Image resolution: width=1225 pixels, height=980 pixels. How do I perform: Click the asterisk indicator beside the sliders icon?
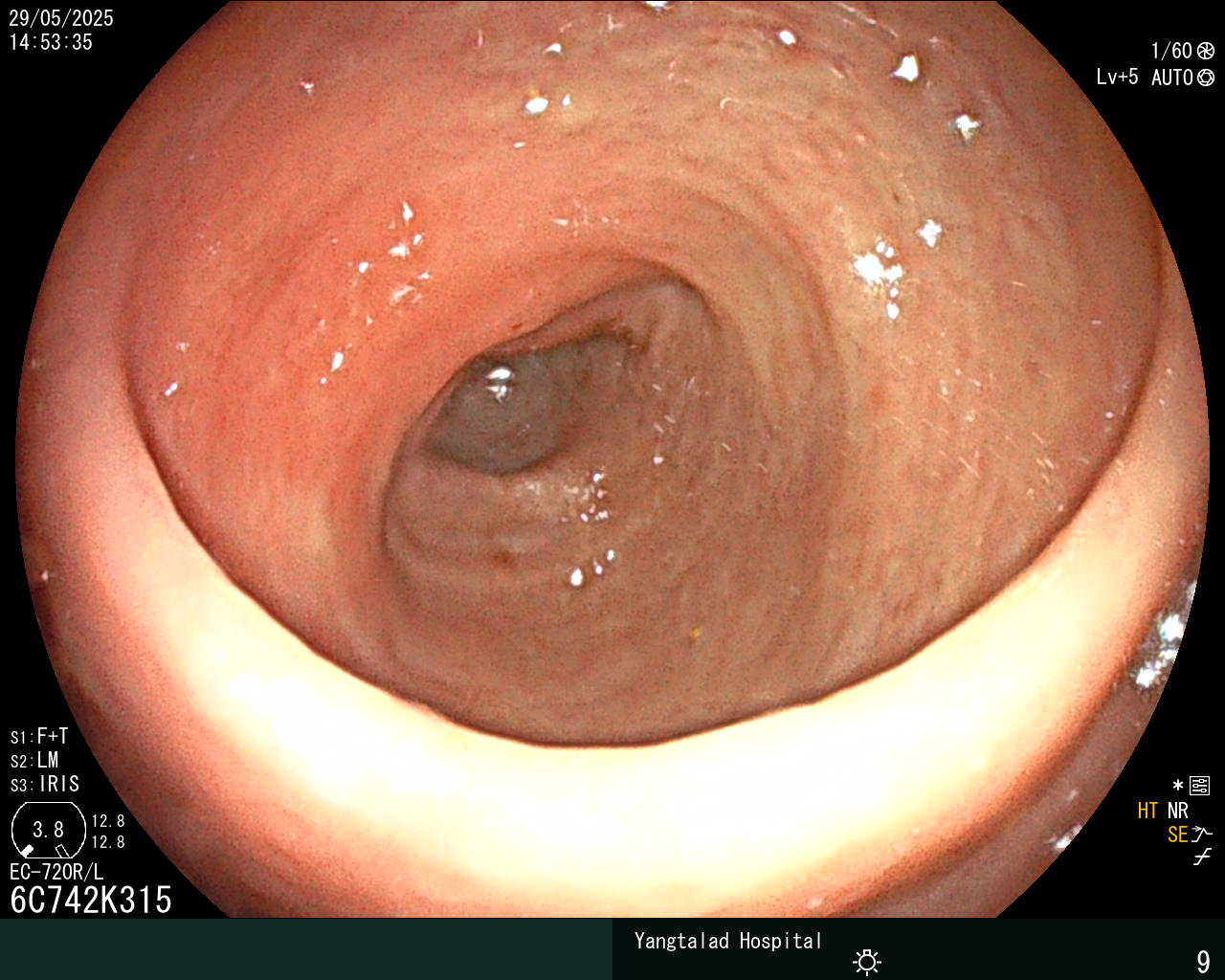1178,786
